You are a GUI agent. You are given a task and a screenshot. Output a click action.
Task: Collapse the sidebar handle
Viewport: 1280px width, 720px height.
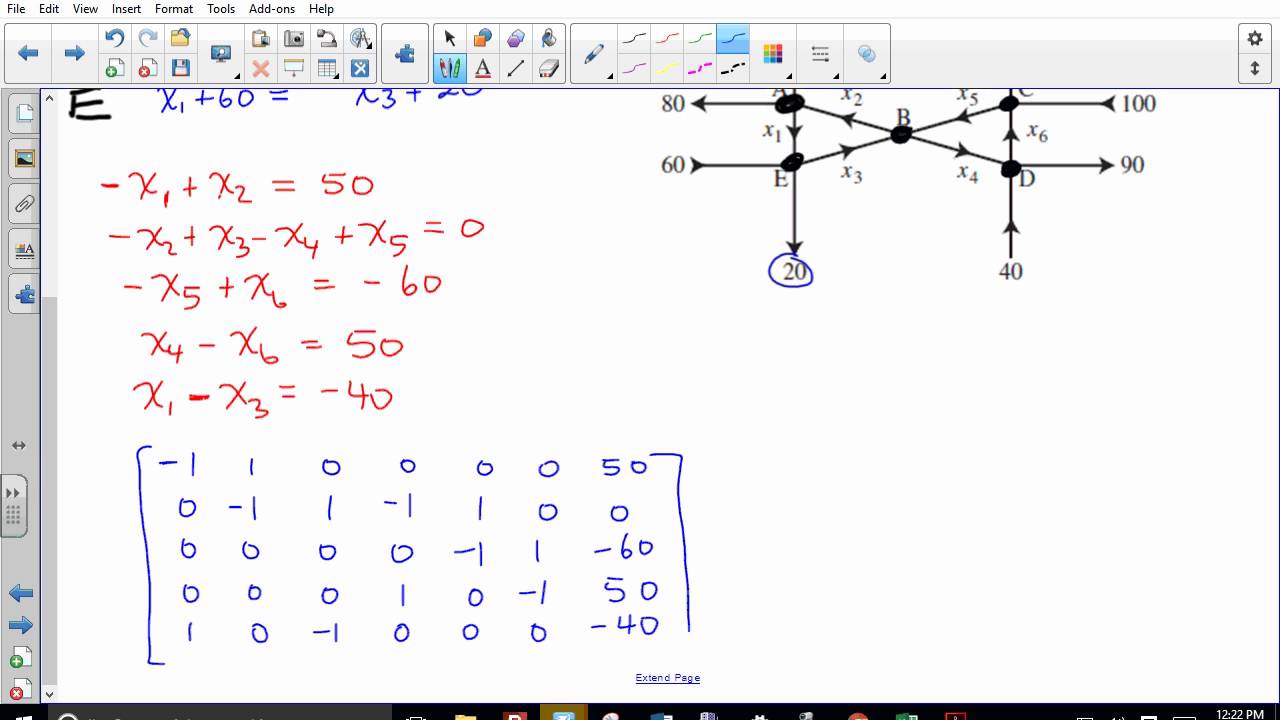click(13, 505)
